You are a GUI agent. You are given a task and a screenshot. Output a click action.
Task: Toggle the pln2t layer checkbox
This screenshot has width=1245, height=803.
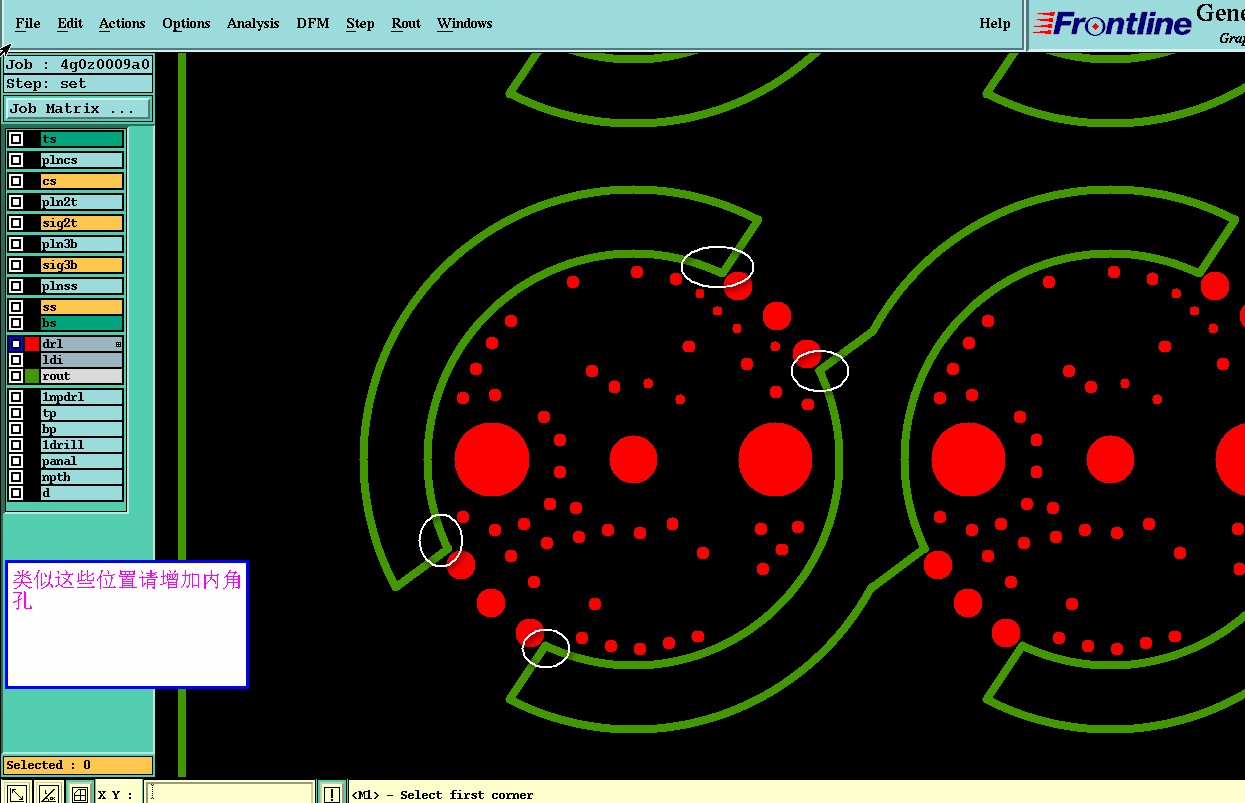click(x=16, y=202)
